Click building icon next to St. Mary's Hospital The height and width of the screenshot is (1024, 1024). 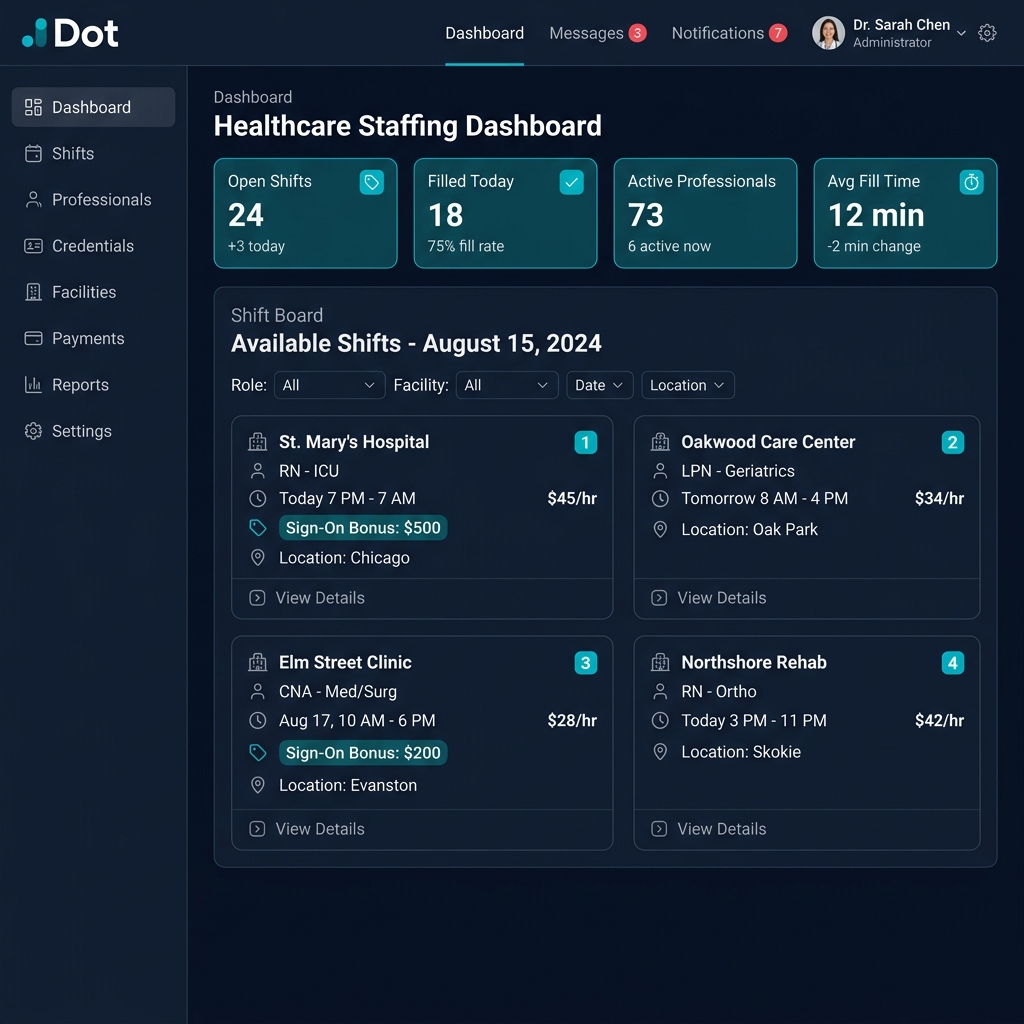[258, 442]
